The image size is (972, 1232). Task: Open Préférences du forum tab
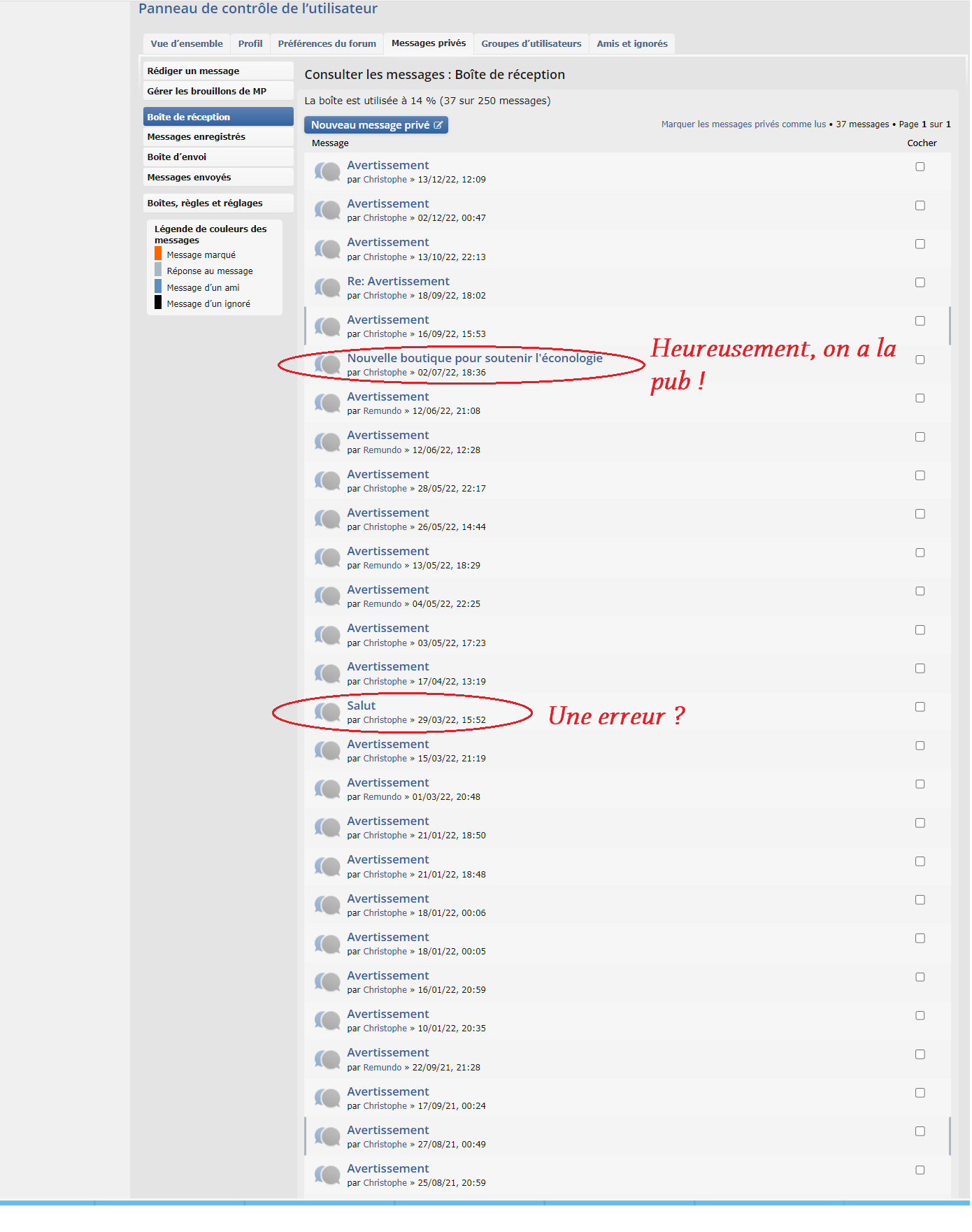point(327,43)
